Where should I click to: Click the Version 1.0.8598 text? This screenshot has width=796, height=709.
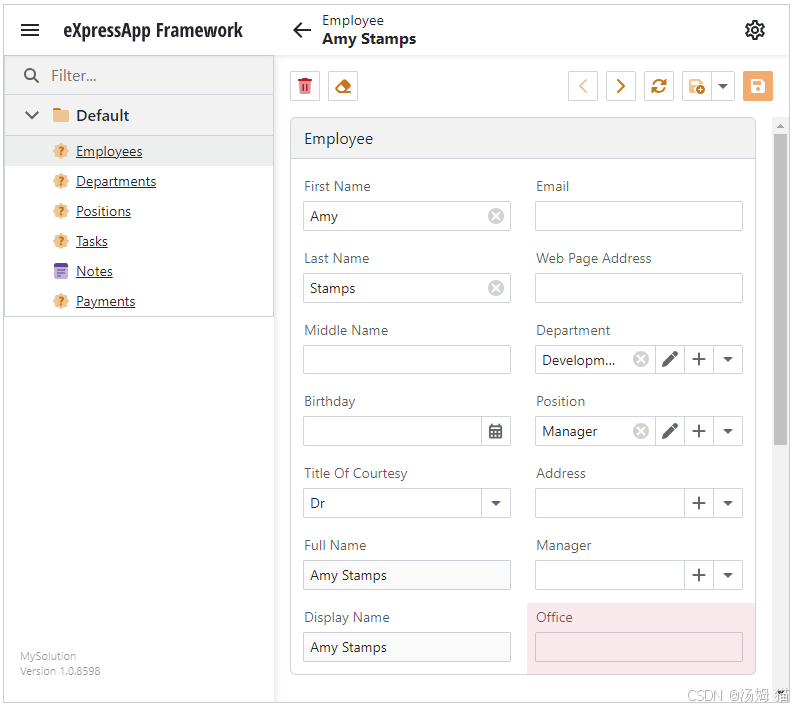pyautogui.click(x=60, y=671)
